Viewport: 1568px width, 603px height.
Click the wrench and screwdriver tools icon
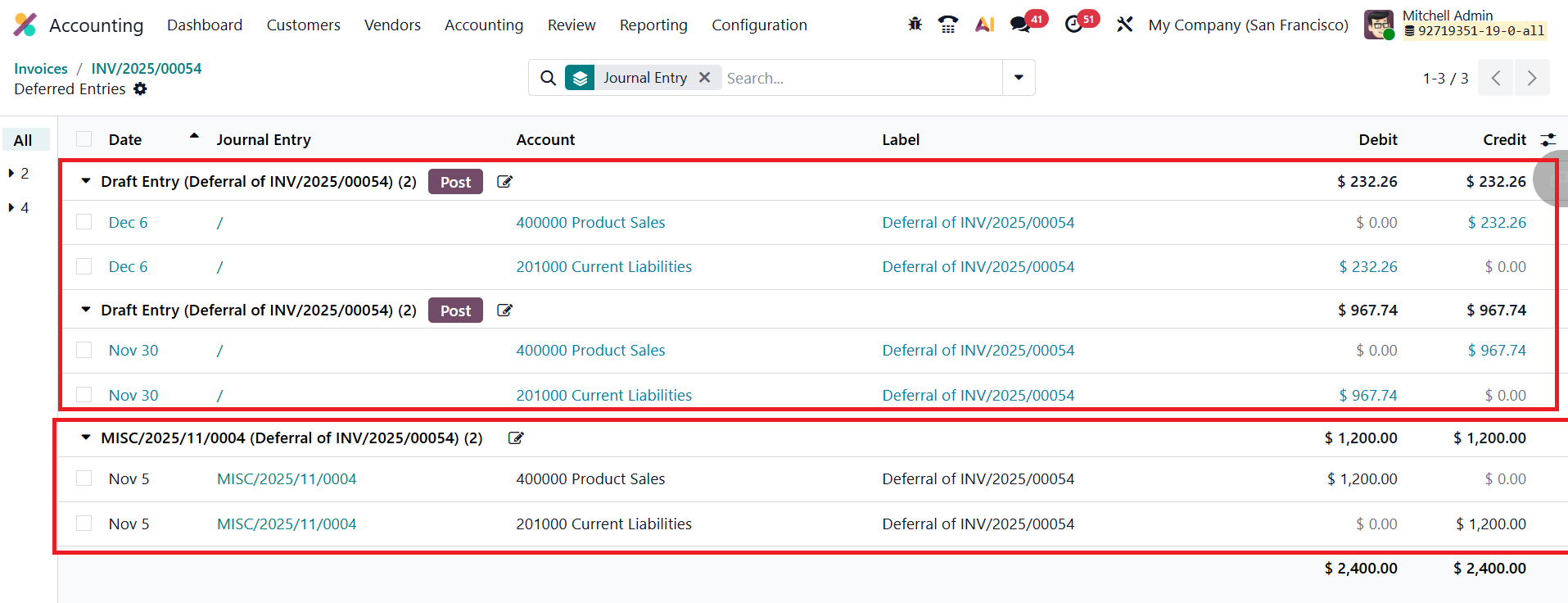point(1125,25)
